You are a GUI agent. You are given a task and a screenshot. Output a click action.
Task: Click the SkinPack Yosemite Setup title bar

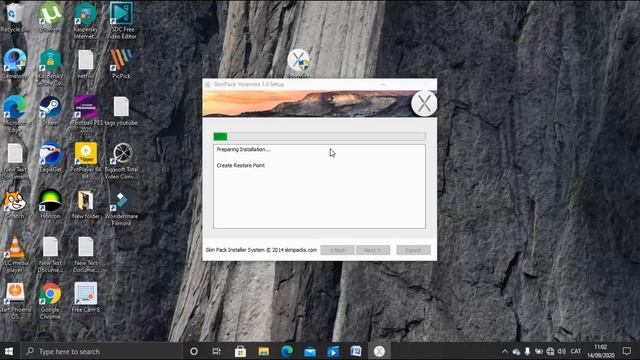(x=319, y=84)
